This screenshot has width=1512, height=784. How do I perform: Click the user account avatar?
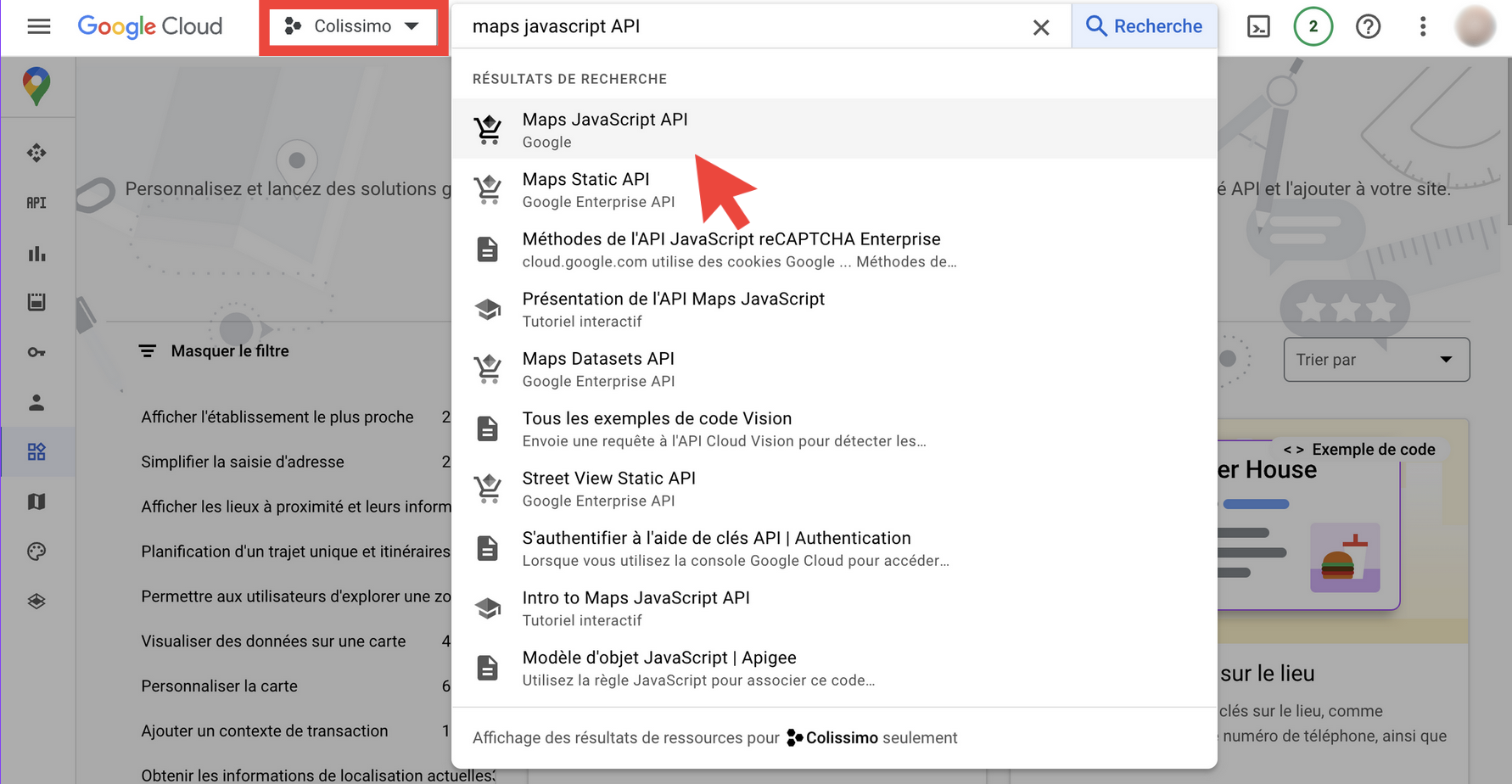(1476, 26)
